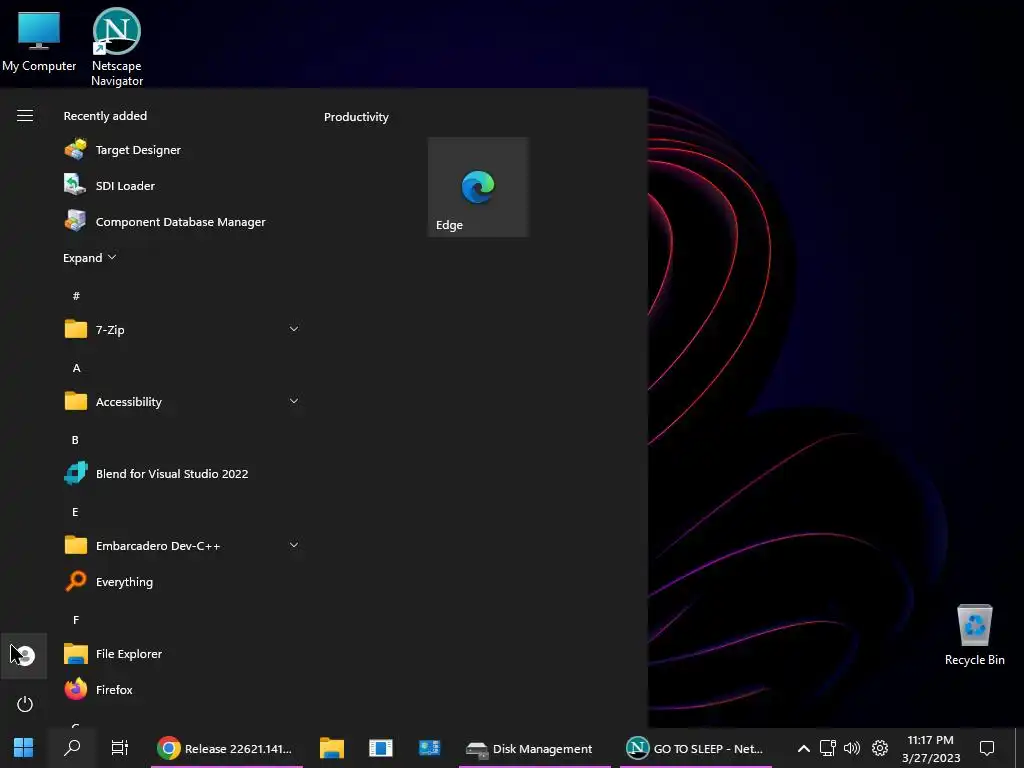The image size is (1024, 768).
Task: Click the B letter header
Action: click(x=75, y=440)
